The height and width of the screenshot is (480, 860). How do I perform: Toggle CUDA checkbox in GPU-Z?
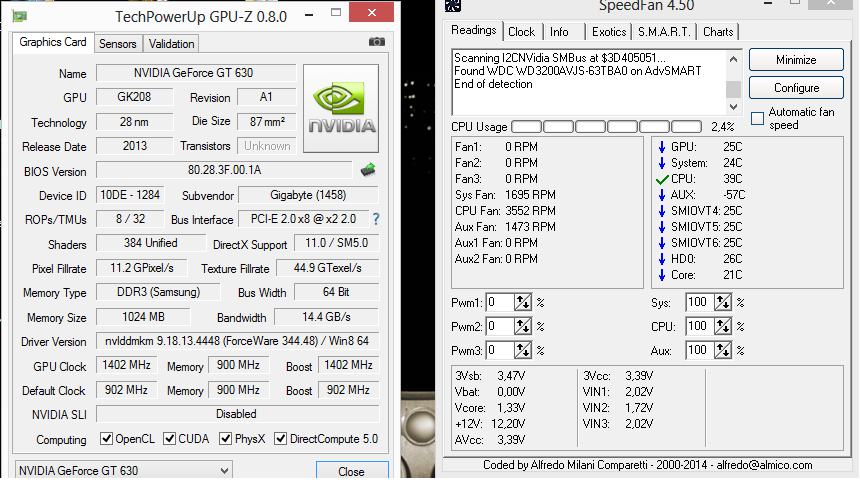click(169, 439)
